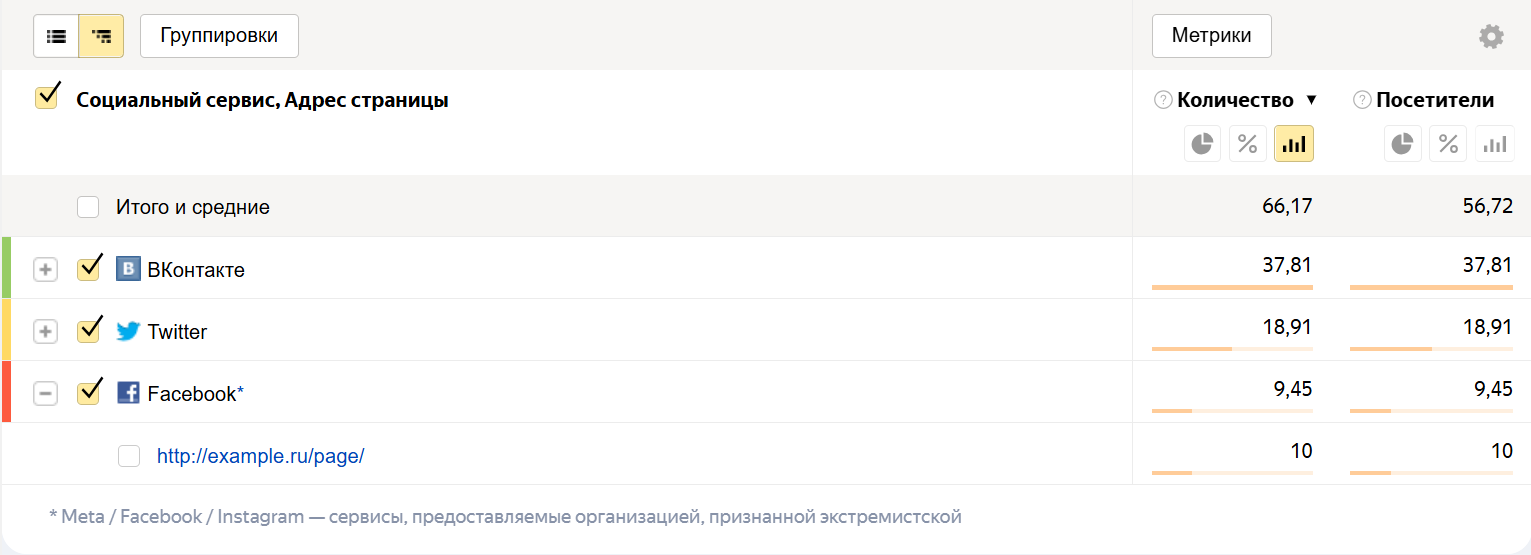Viewport: 1531px width, 555px height.
Task: Check the Итого и средние checkbox
Action: tap(89, 207)
